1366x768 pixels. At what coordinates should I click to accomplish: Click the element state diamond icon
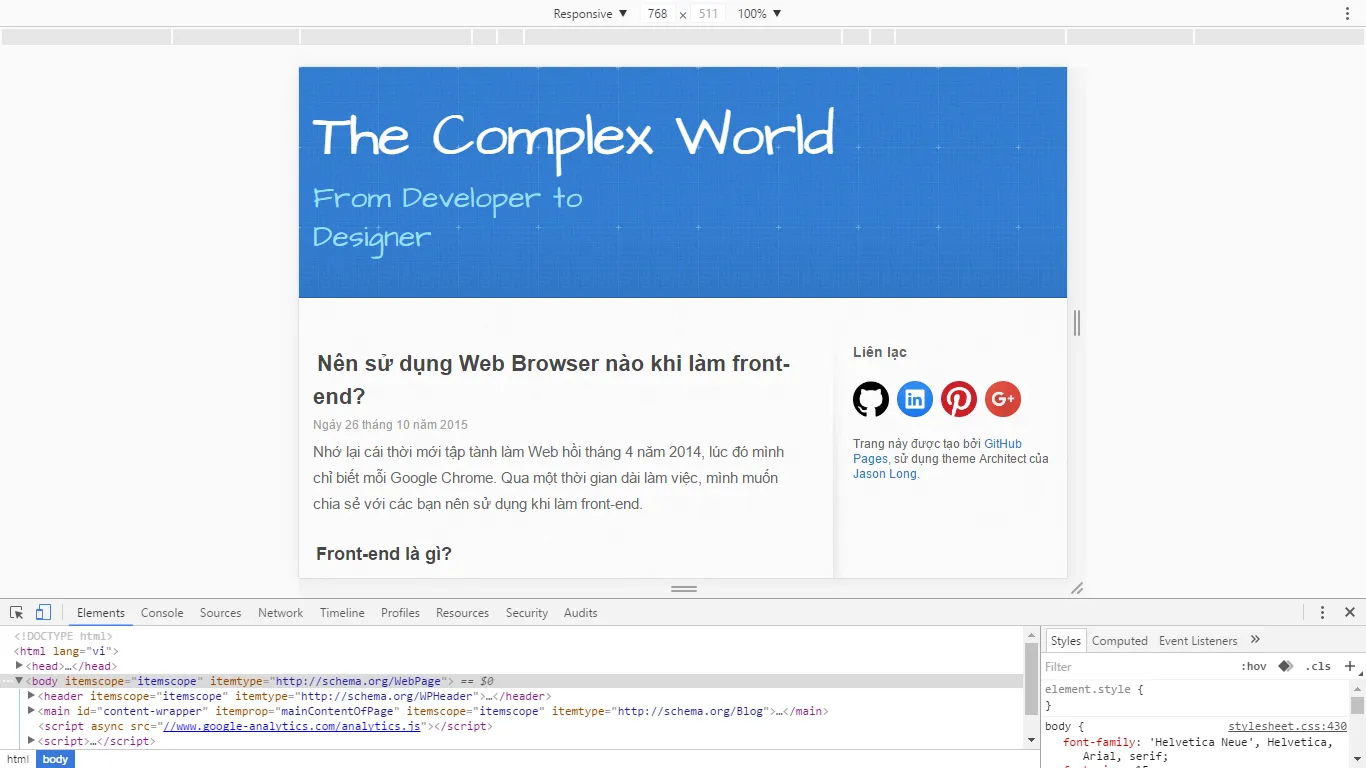1285,666
